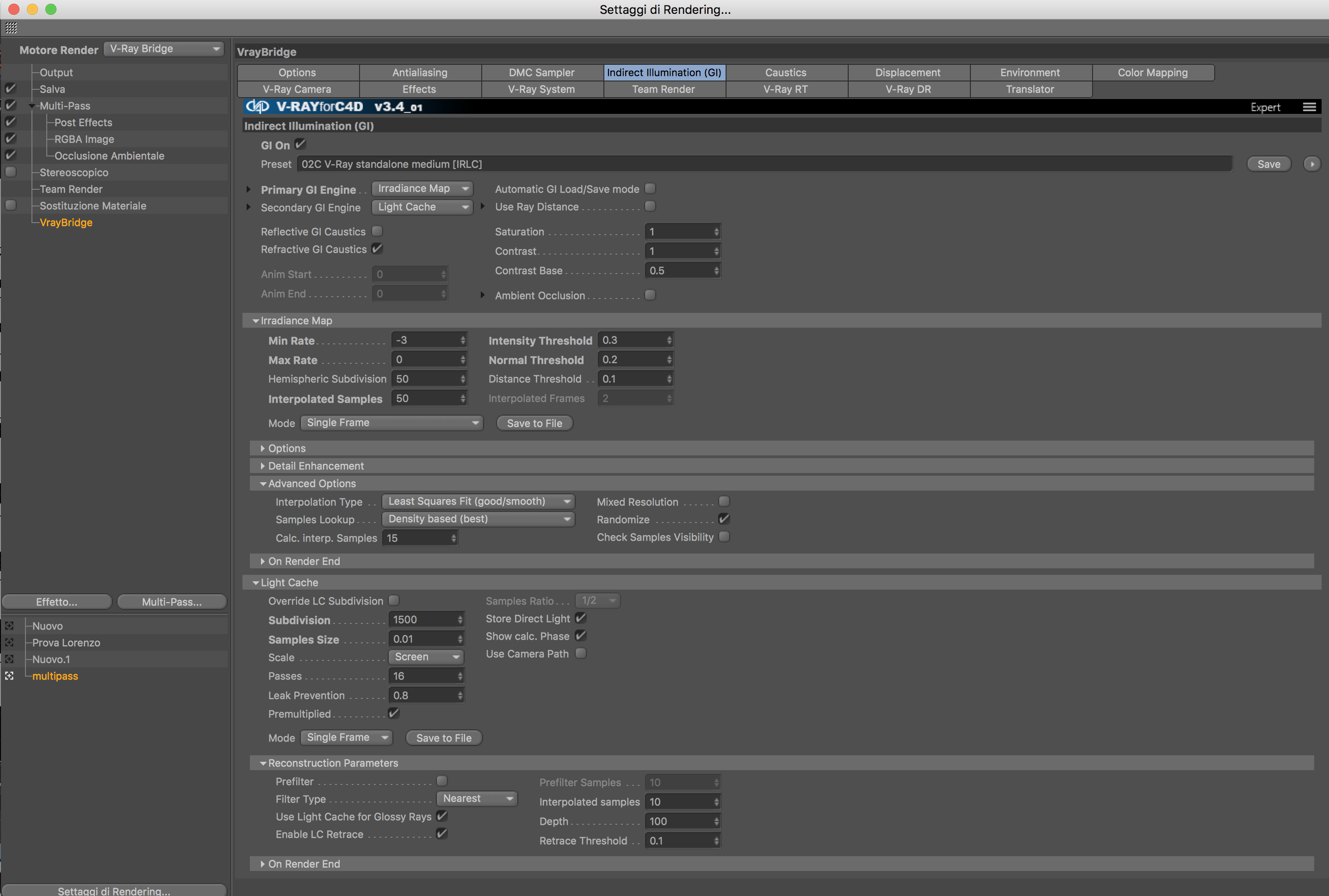Screen dimensions: 1329x896
Task: Click the hamburger menu icon beside Expert
Action: pyautogui.click(x=1309, y=107)
